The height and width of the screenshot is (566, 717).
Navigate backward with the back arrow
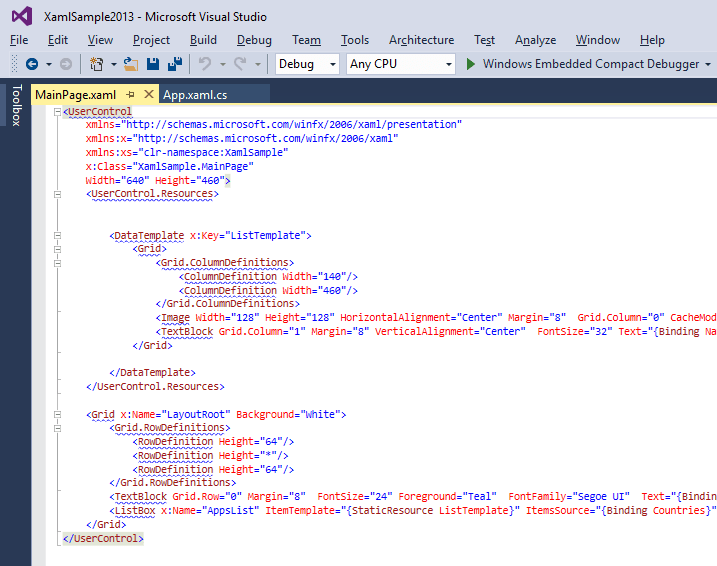point(32,64)
